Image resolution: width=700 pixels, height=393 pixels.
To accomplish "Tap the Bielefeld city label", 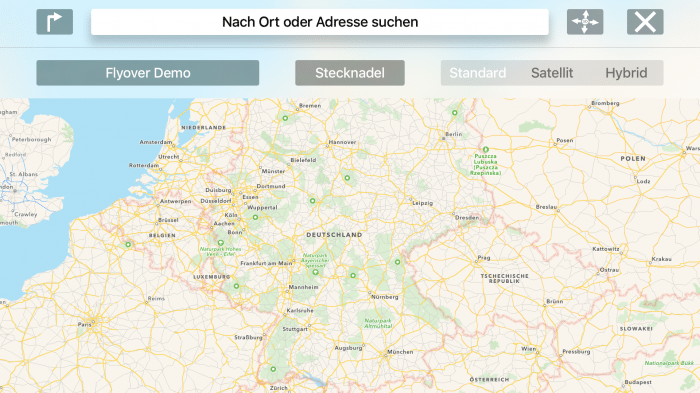I will [303, 160].
